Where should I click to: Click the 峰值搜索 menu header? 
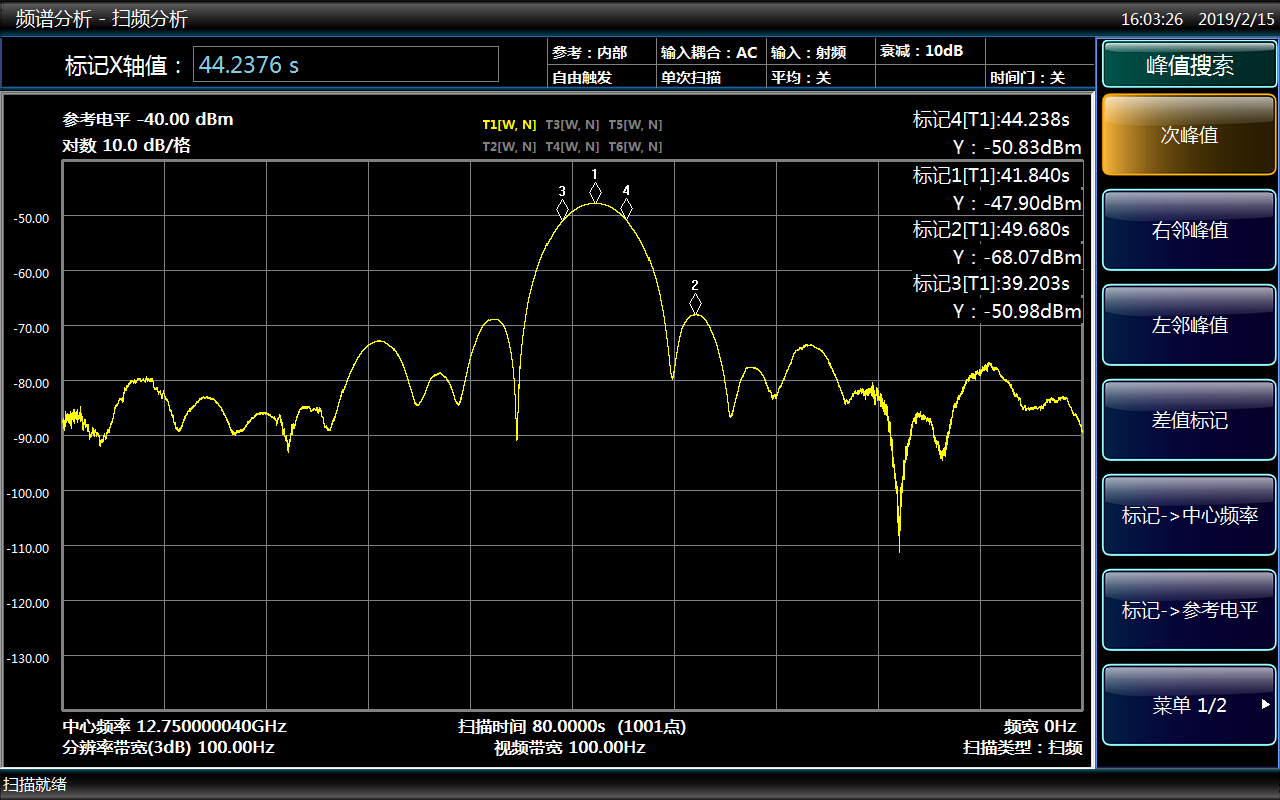pos(1189,66)
